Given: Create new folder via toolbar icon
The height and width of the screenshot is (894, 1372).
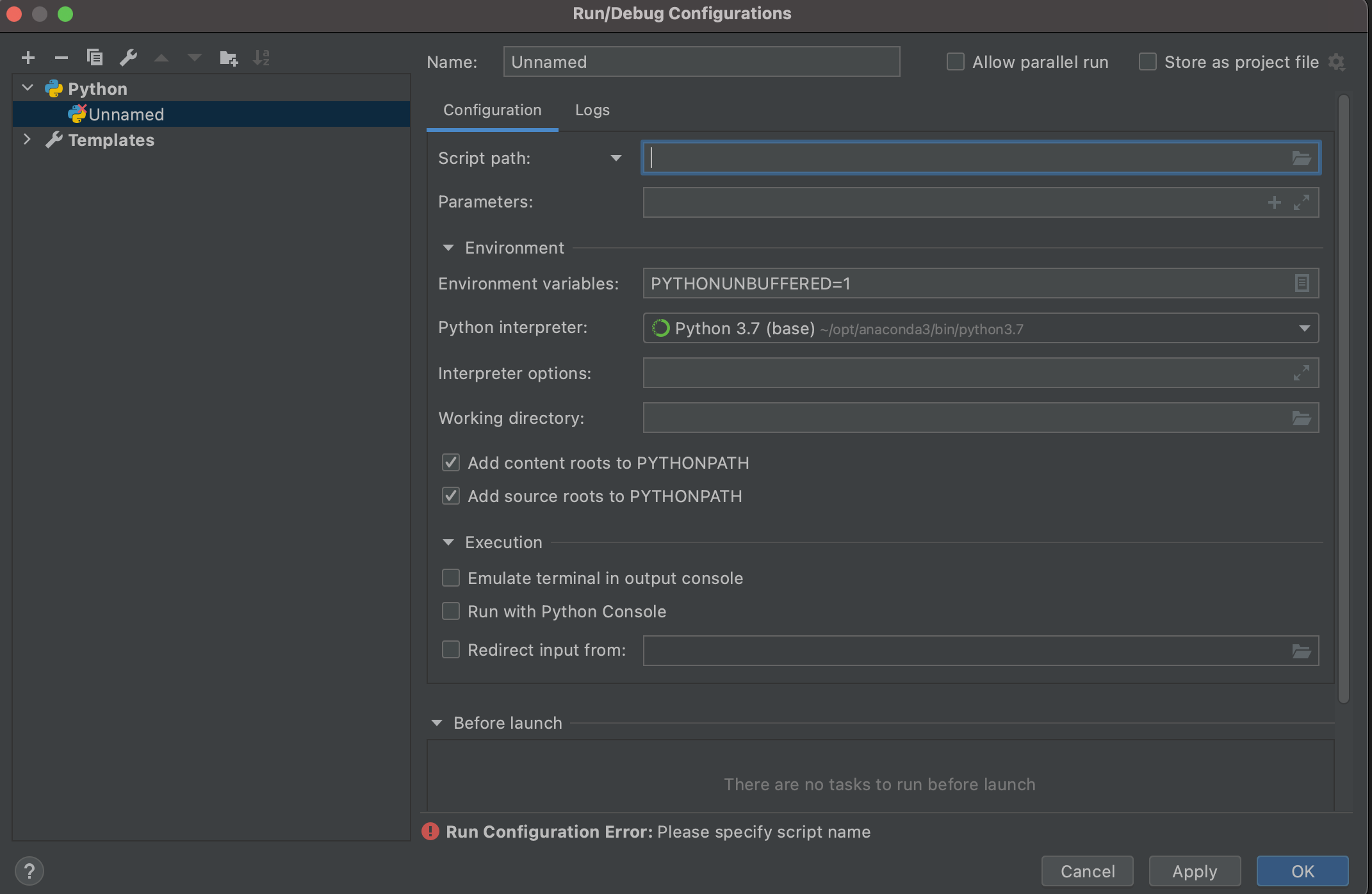Looking at the screenshot, I should pyautogui.click(x=229, y=58).
